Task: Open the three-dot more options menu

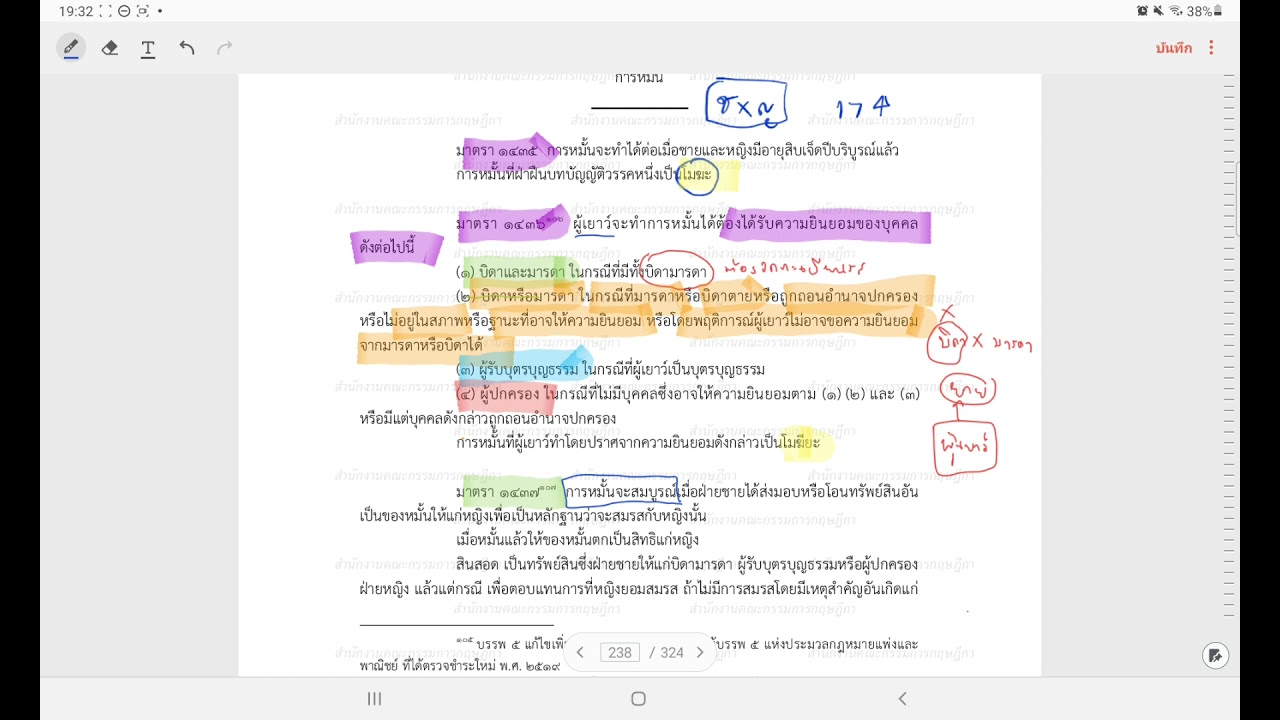Action: tap(1211, 48)
